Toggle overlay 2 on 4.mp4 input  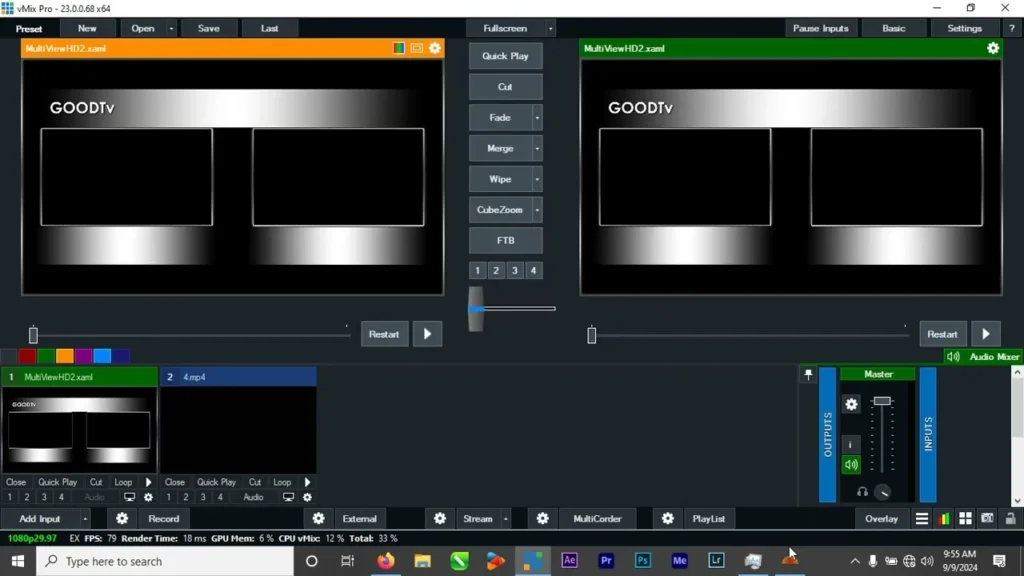click(x=186, y=497)
